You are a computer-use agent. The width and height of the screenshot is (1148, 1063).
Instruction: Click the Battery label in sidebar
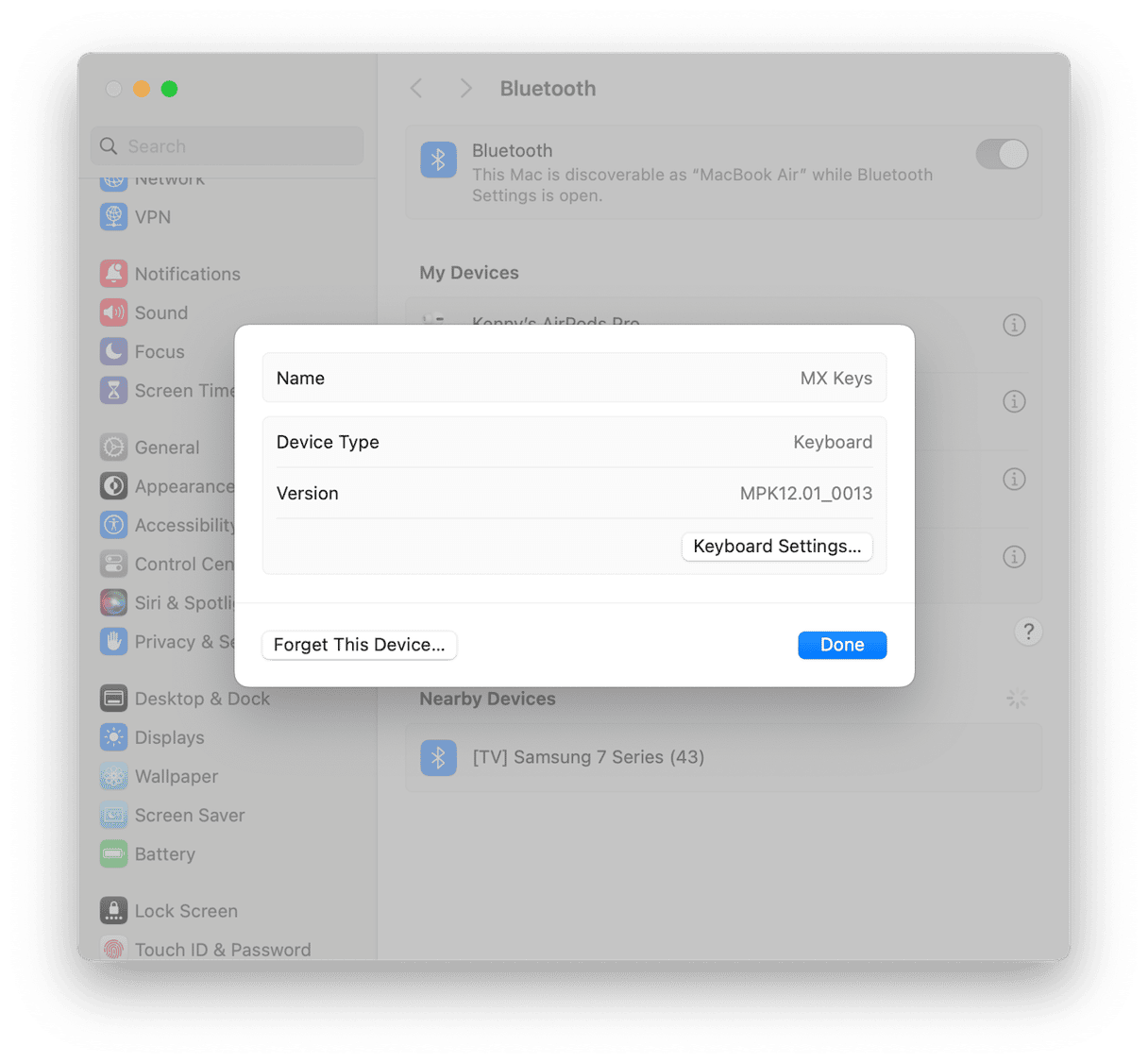(x=164, y=853)
